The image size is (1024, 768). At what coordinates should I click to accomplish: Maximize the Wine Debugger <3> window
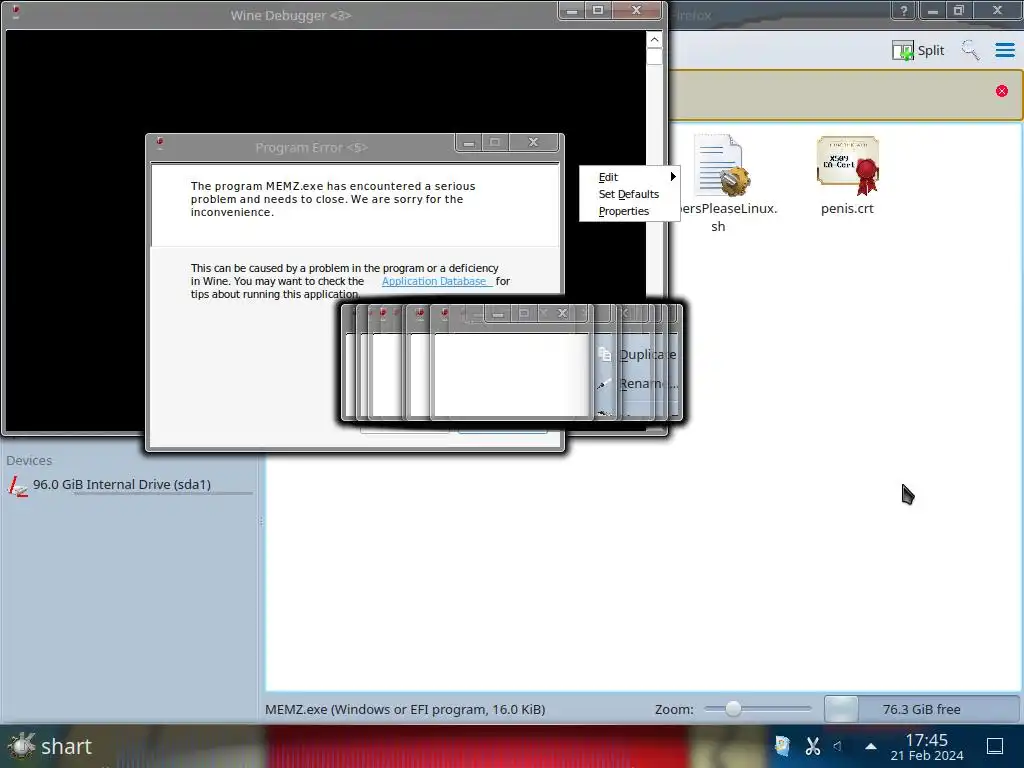[x=598, y=10]
